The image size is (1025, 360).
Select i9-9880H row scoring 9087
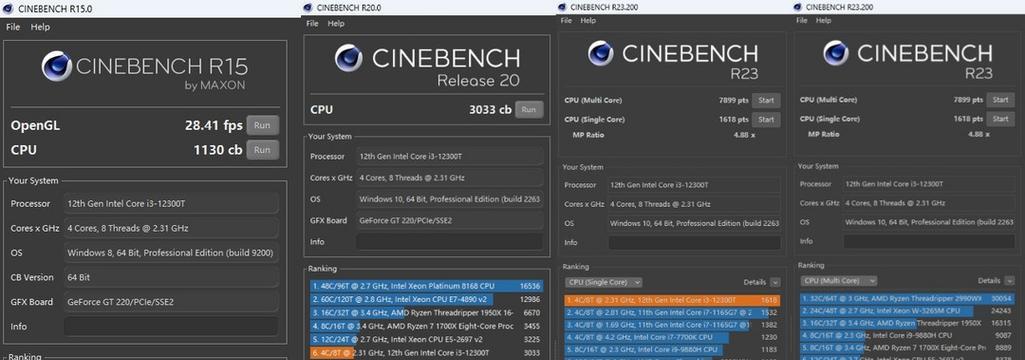907,336
